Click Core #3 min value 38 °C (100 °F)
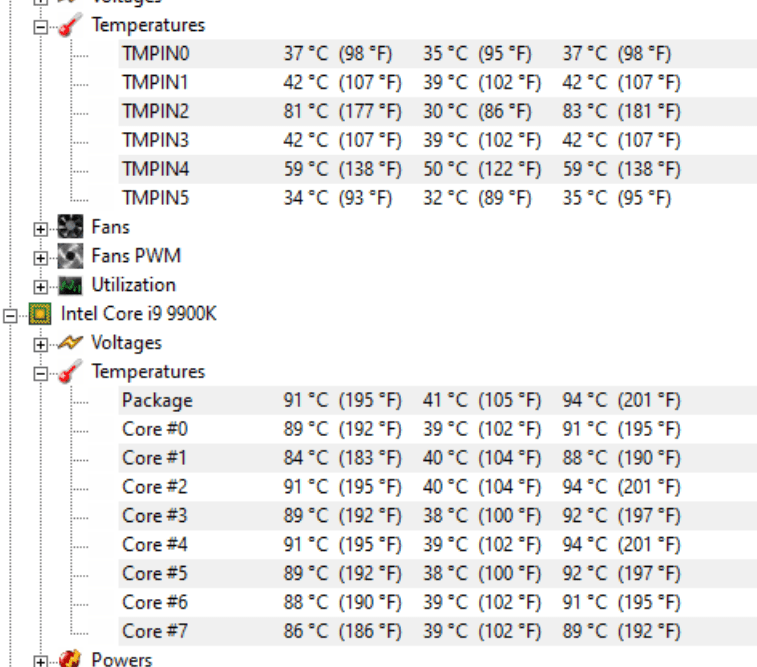Viewport: 757px width, 667px height. 482,516
